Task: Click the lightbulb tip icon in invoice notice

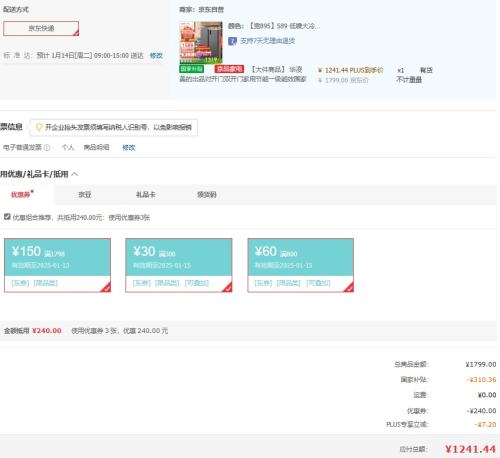Action: [x=39, y=127]
